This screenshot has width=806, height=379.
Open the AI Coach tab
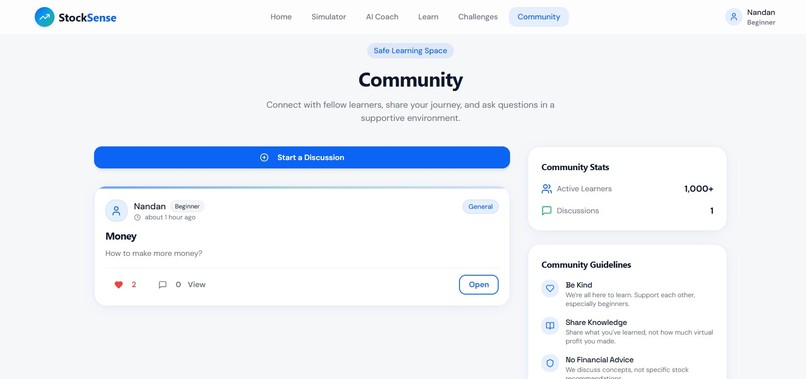[382, 17]
